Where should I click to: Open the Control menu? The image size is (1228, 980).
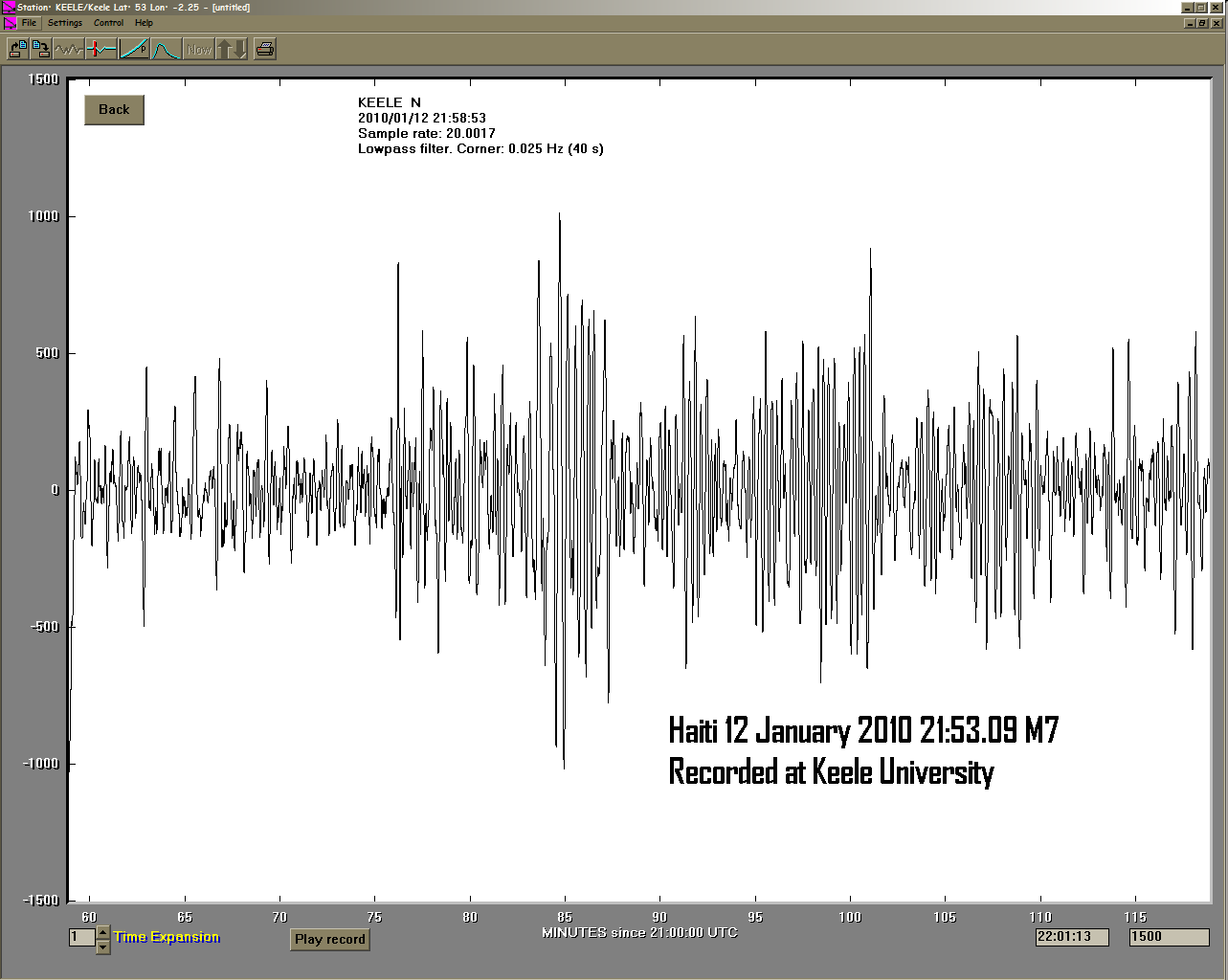click(x=108, y=23)
